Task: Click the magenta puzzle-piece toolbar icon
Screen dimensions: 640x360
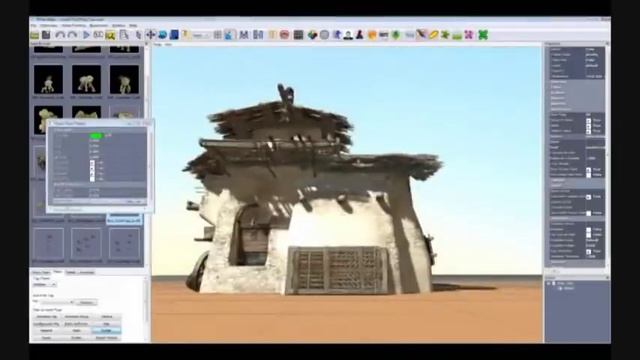Action: pos(469,35)
